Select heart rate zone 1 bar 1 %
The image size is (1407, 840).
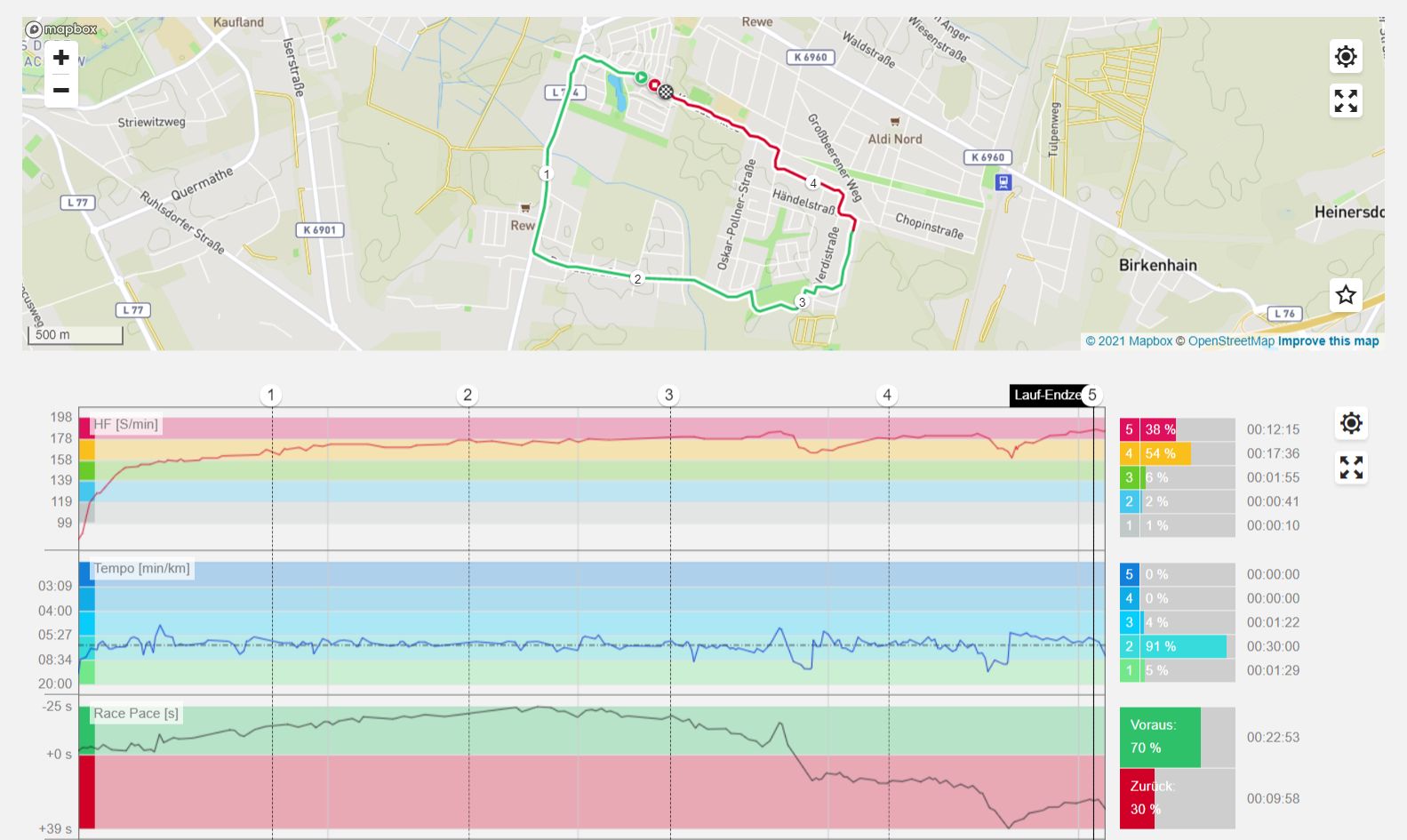[x=1177, y=525]
